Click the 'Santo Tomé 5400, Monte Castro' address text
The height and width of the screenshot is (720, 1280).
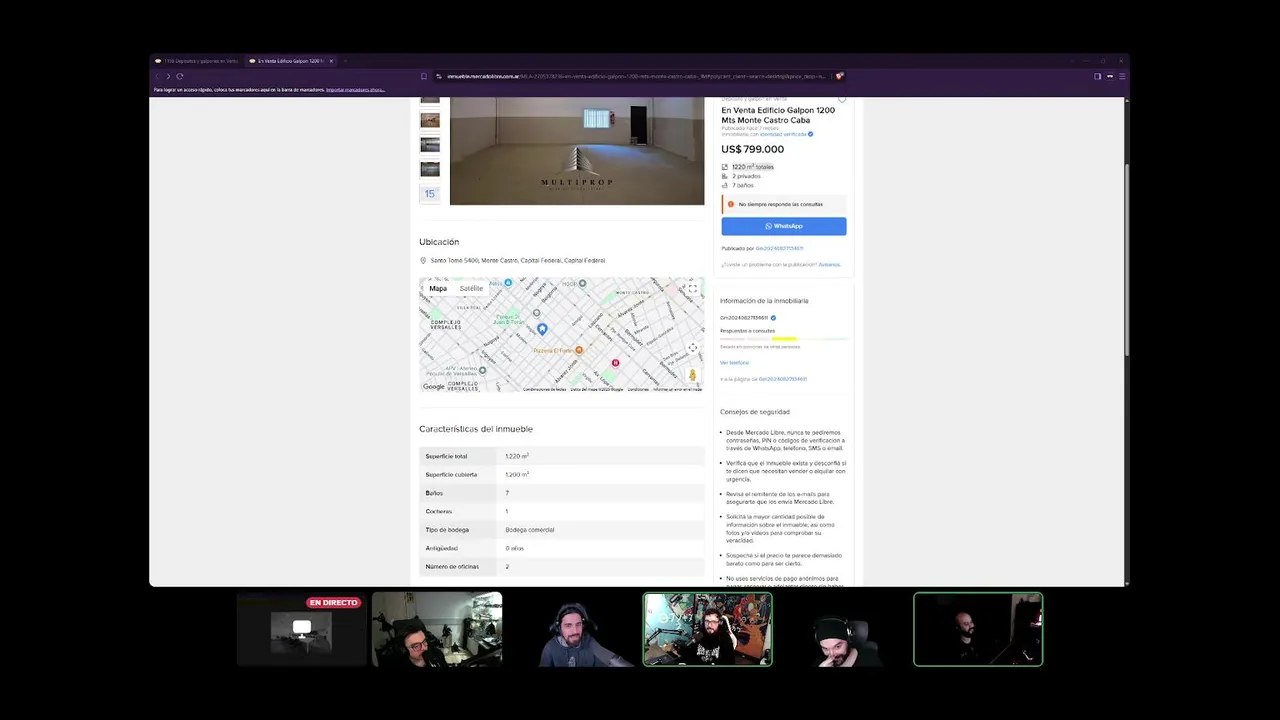coord(518,260)
